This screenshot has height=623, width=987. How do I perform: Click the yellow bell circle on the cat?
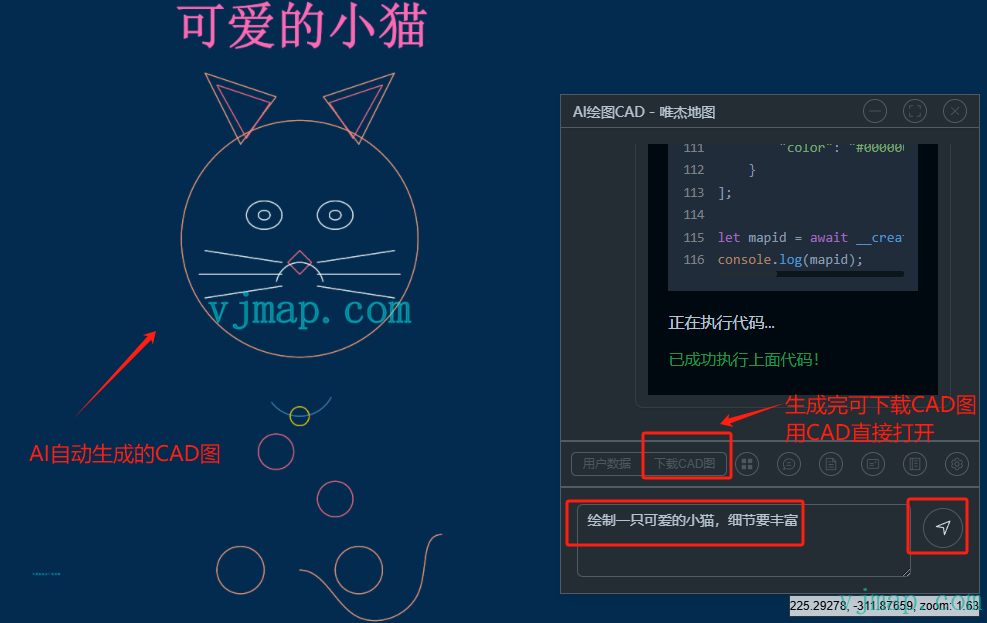click(299, 416)
